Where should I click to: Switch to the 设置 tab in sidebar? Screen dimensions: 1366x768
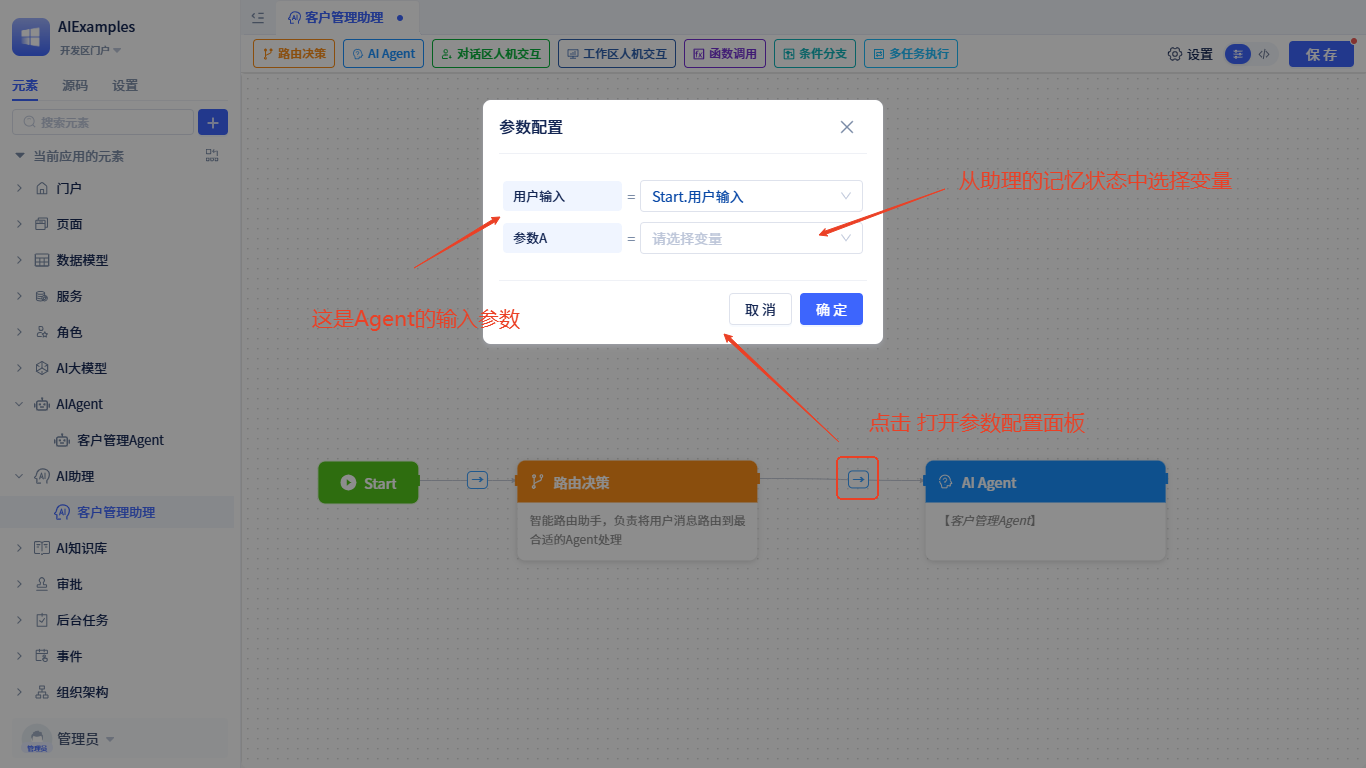coord(125,86)
